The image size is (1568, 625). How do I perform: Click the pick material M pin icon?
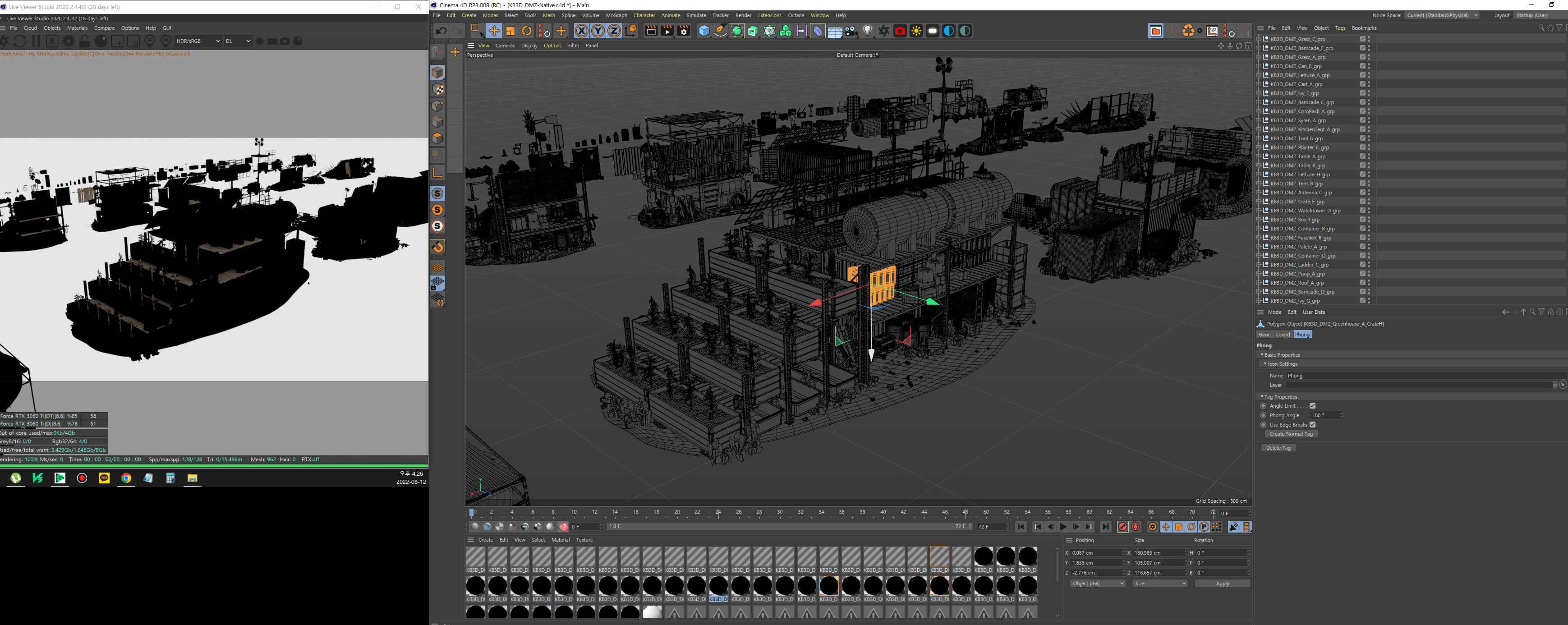coord(166,41)
